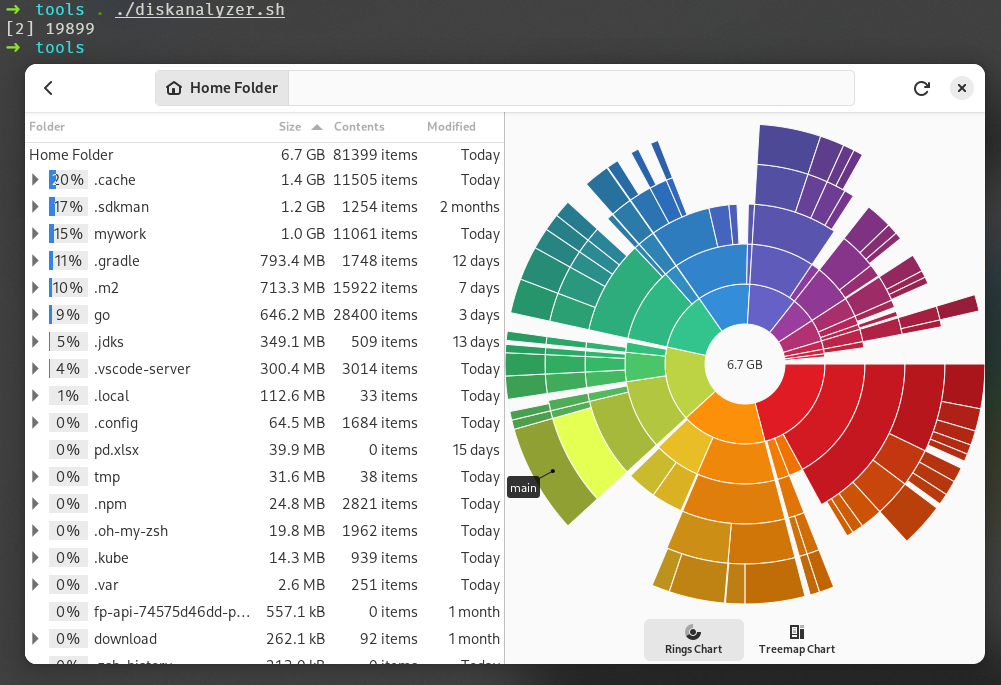The width and height of the screenshot is (1001, 685).
Task: Click the 2 months modified value
Action: [469, 207]
